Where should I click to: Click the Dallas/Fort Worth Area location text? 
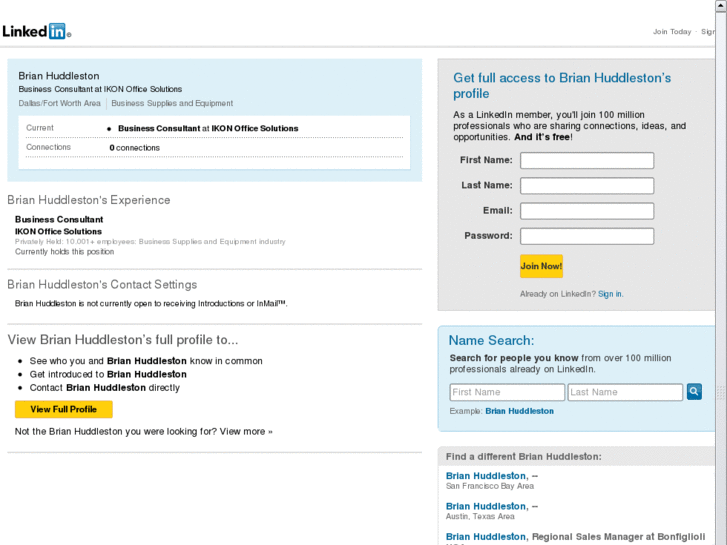59,103
